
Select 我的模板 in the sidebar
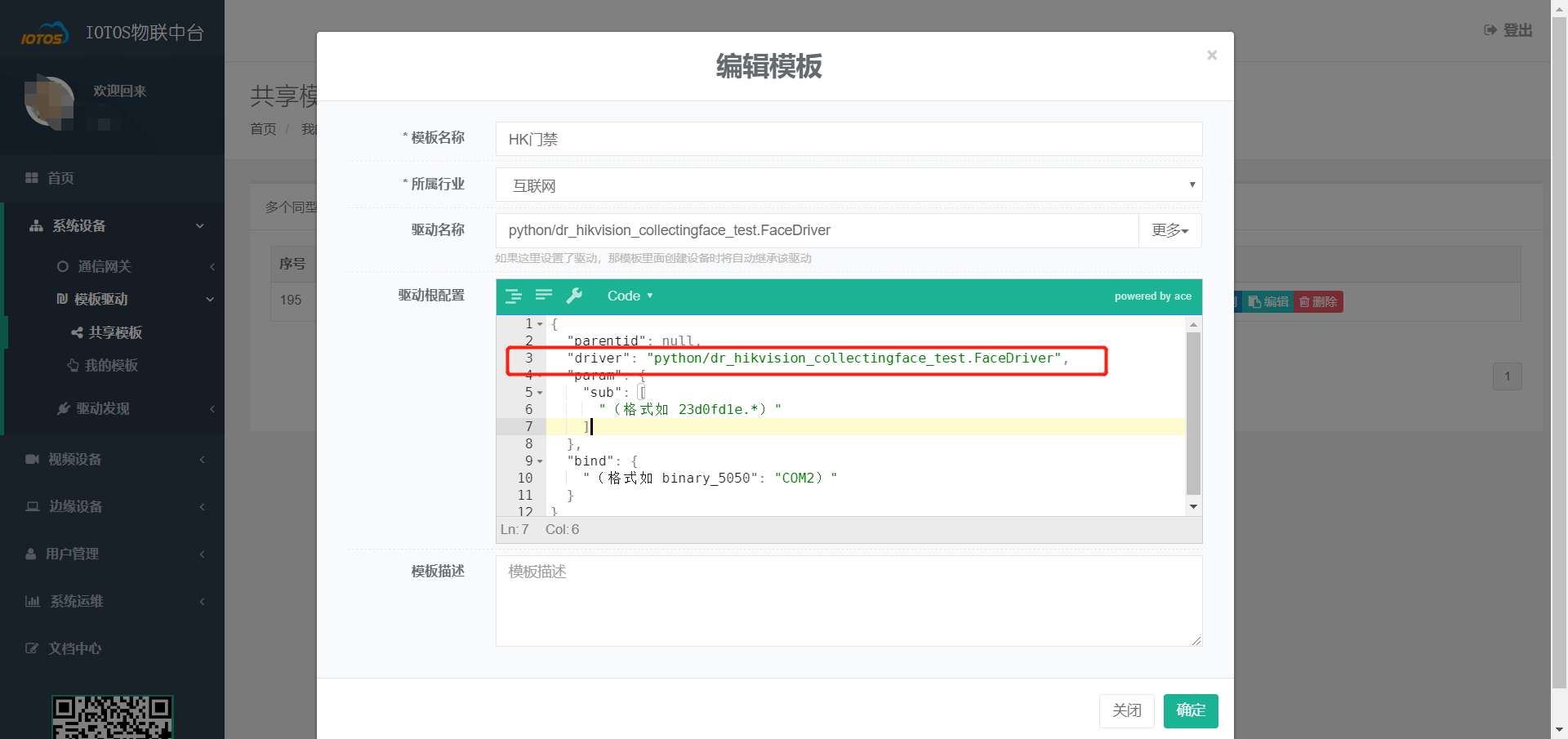tap(111, 365)
